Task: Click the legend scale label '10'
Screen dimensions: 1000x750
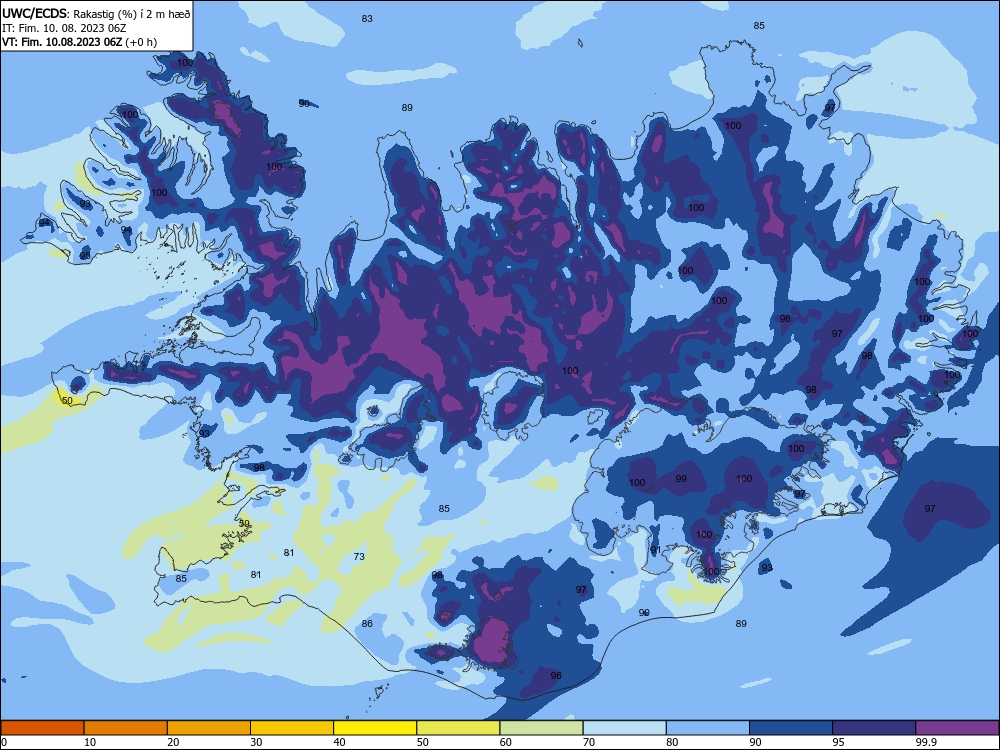Action: (90, 742)
